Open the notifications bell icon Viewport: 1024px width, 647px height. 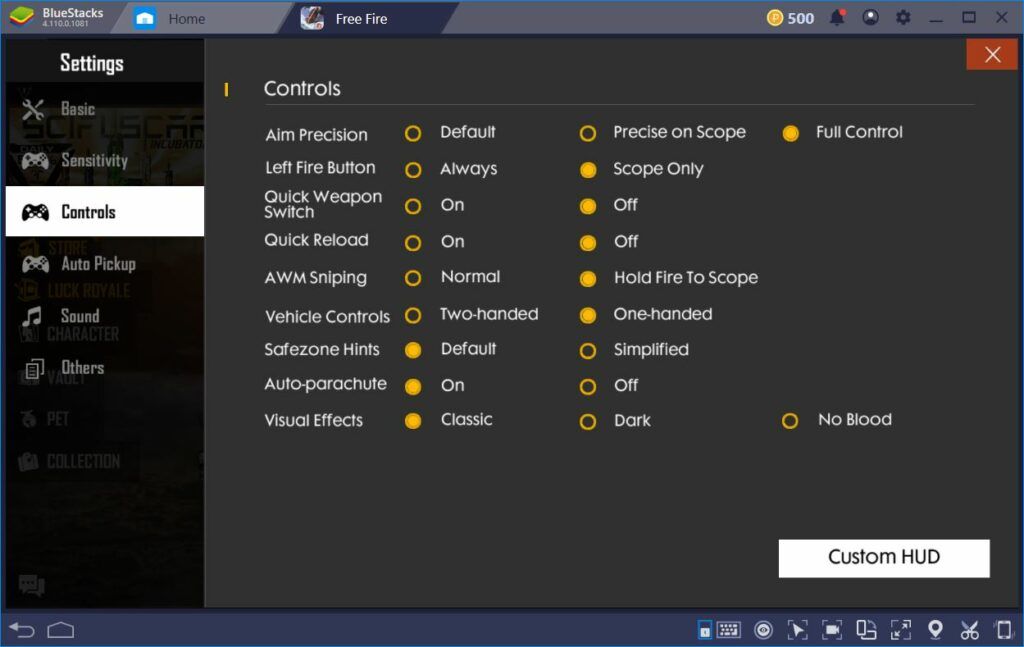coord(837,18)
